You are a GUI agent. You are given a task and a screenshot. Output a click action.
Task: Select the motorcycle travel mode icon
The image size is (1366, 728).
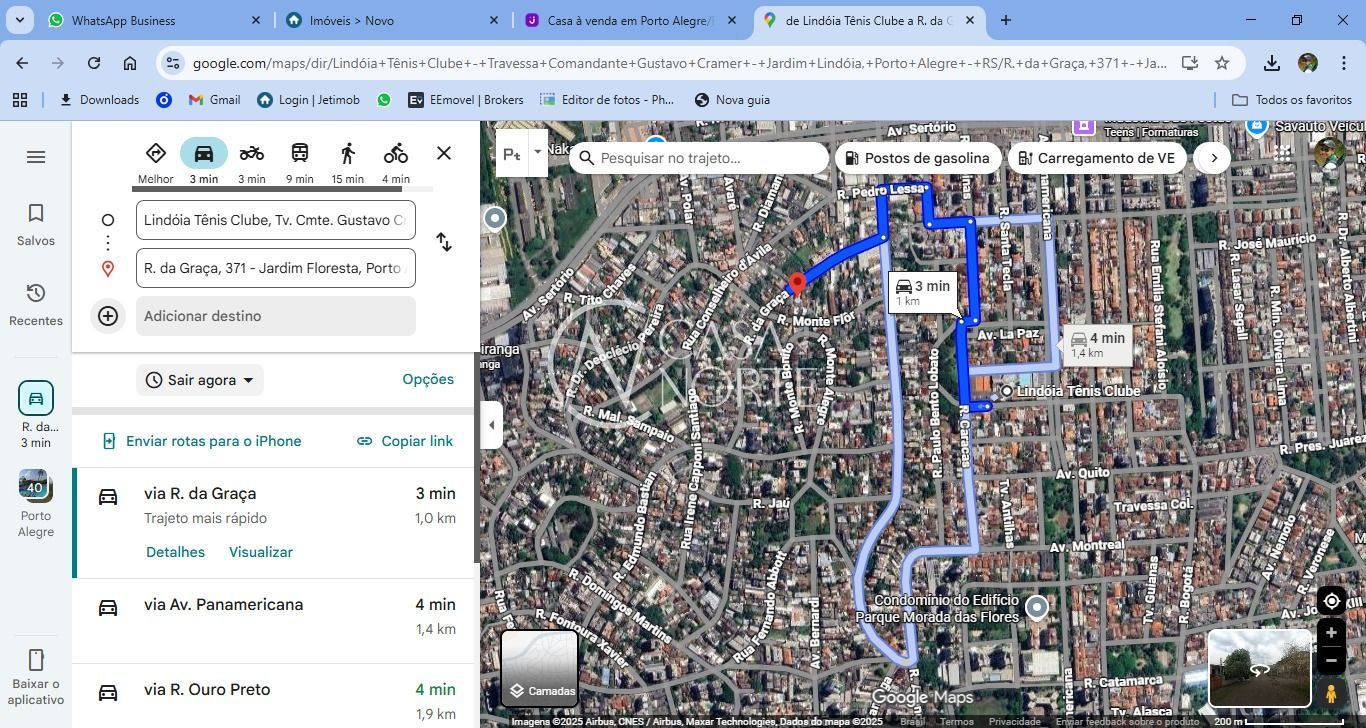(252, 153)
